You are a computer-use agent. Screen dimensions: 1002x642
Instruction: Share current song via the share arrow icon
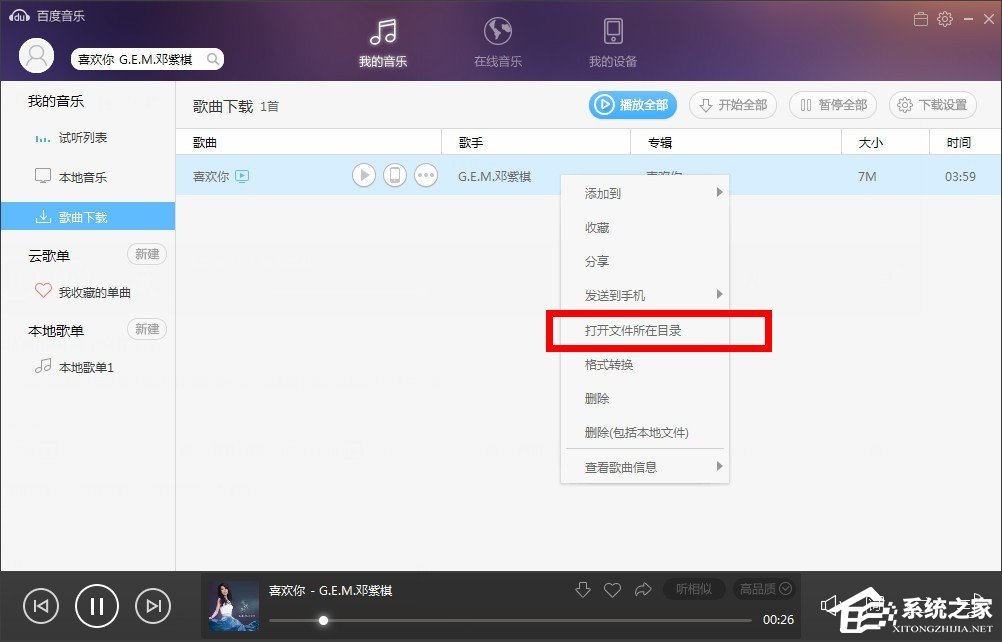(x=643, y=590)
